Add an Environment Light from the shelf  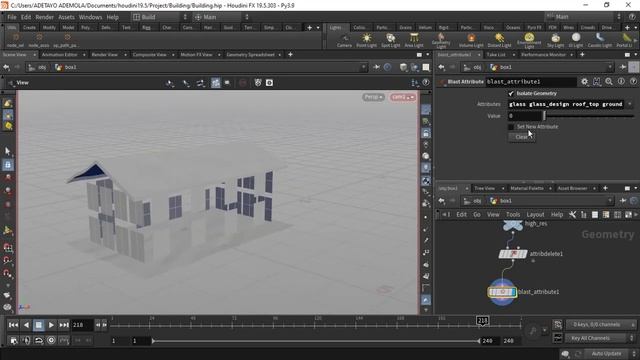pos(529,40)
